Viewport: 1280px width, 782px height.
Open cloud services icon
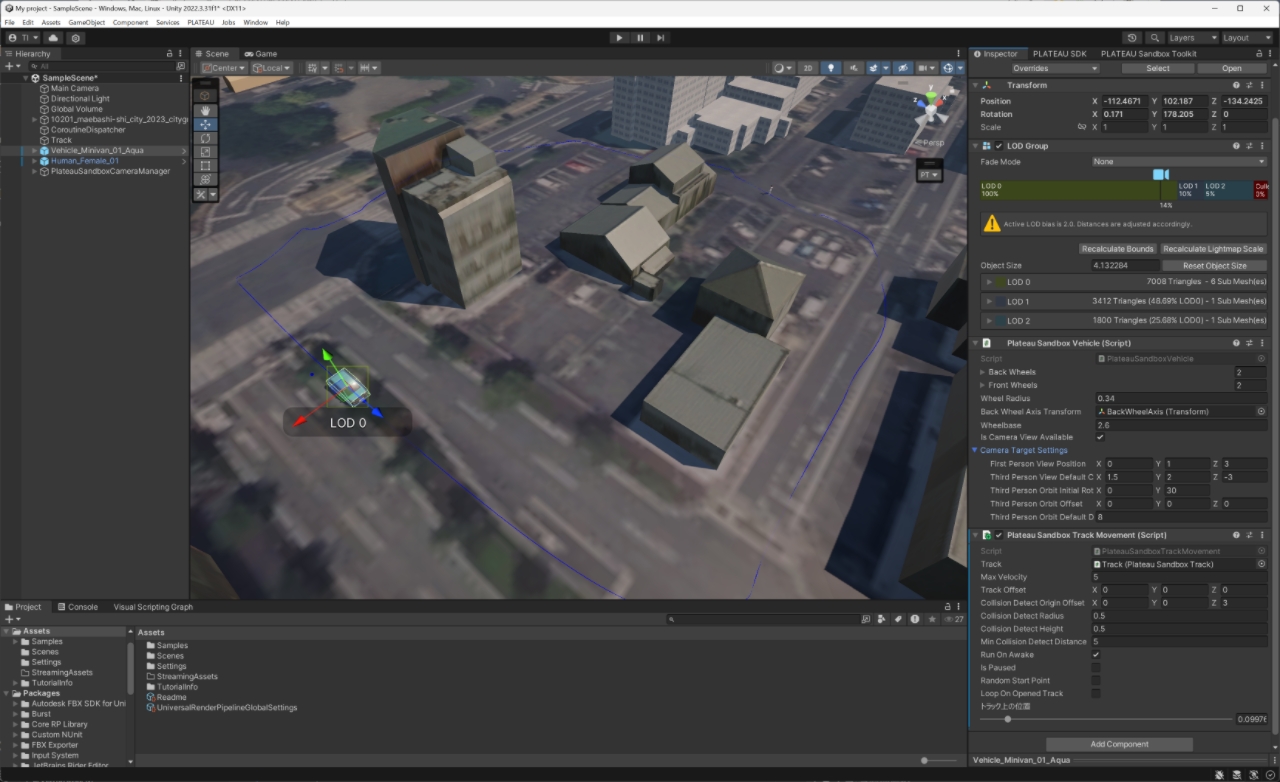53,38
